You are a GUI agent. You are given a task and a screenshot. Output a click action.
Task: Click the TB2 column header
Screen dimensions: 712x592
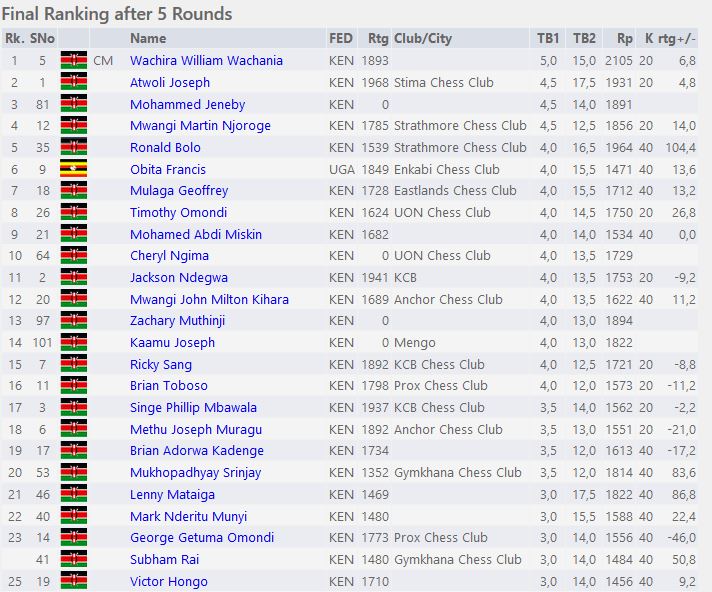point(584,38)
